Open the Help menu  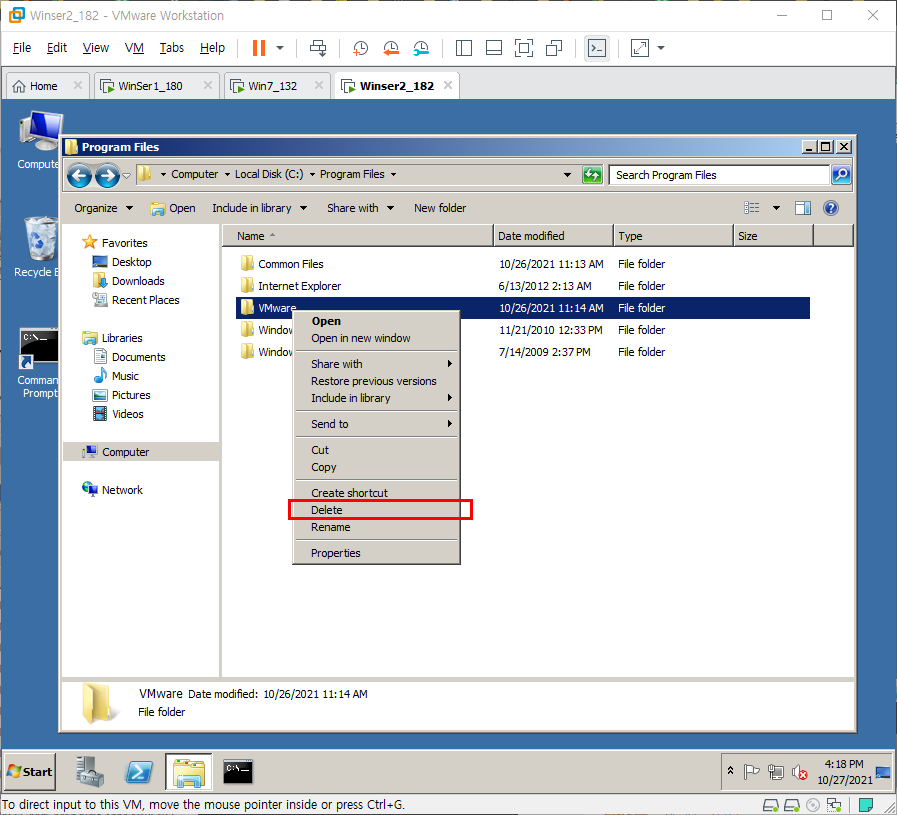212,47
